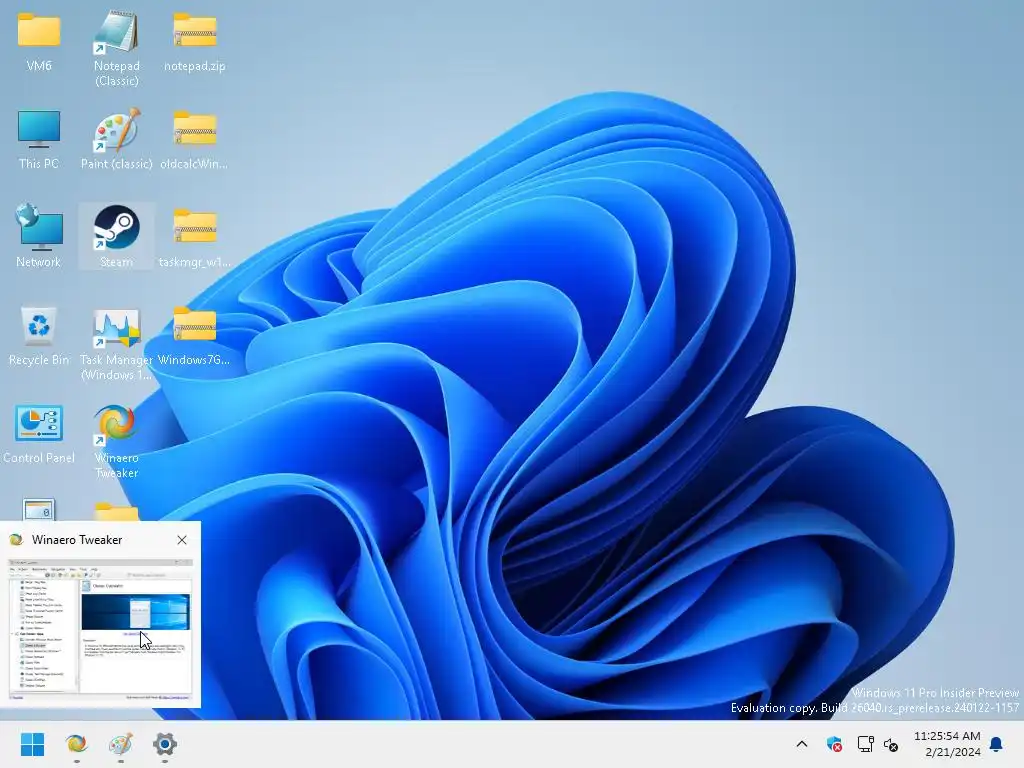Open the Recycle Bin
The height and width of the screenshot is (768, 1024).
39,335
